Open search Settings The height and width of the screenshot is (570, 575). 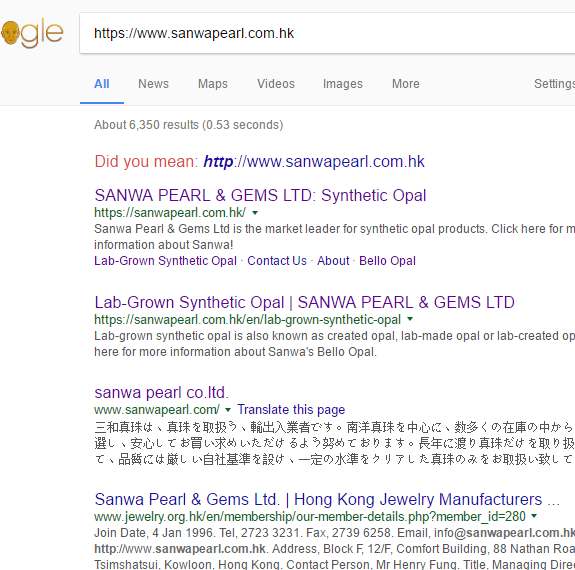pyautogui.click(x=554, y=84)
